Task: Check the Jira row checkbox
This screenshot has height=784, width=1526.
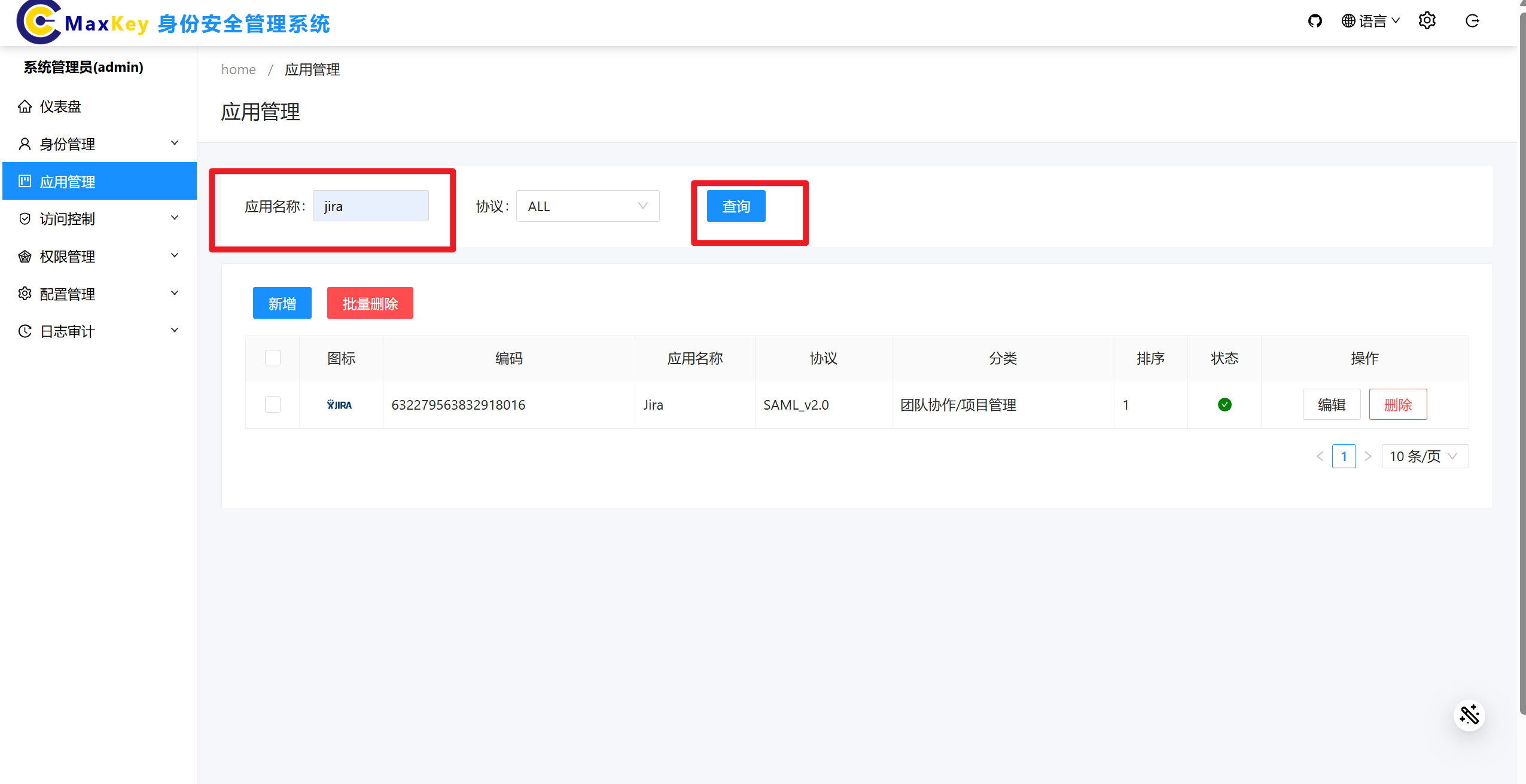Action: click(x=273, y=405)
